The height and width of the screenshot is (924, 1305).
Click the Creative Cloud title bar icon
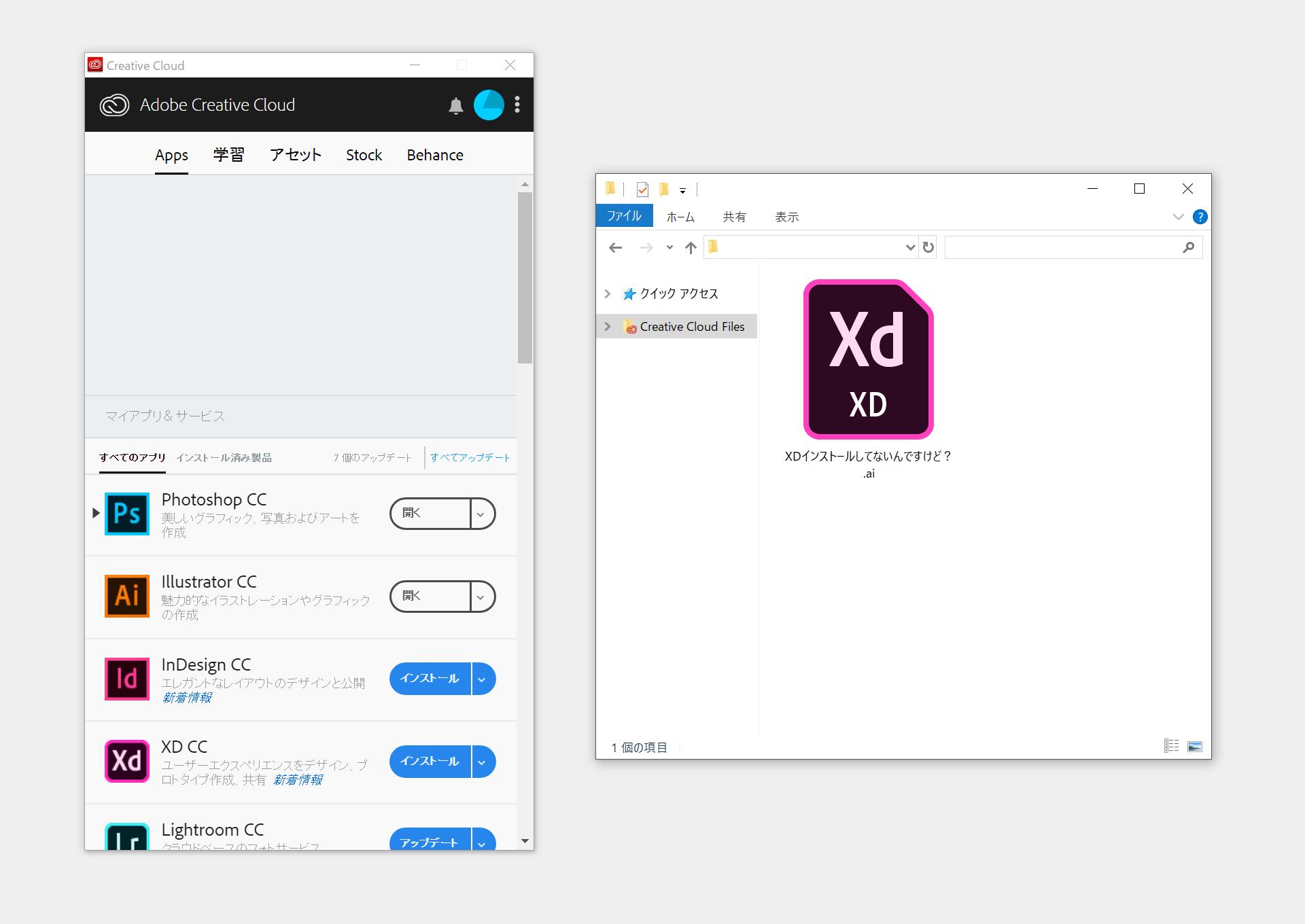(95, 65)
